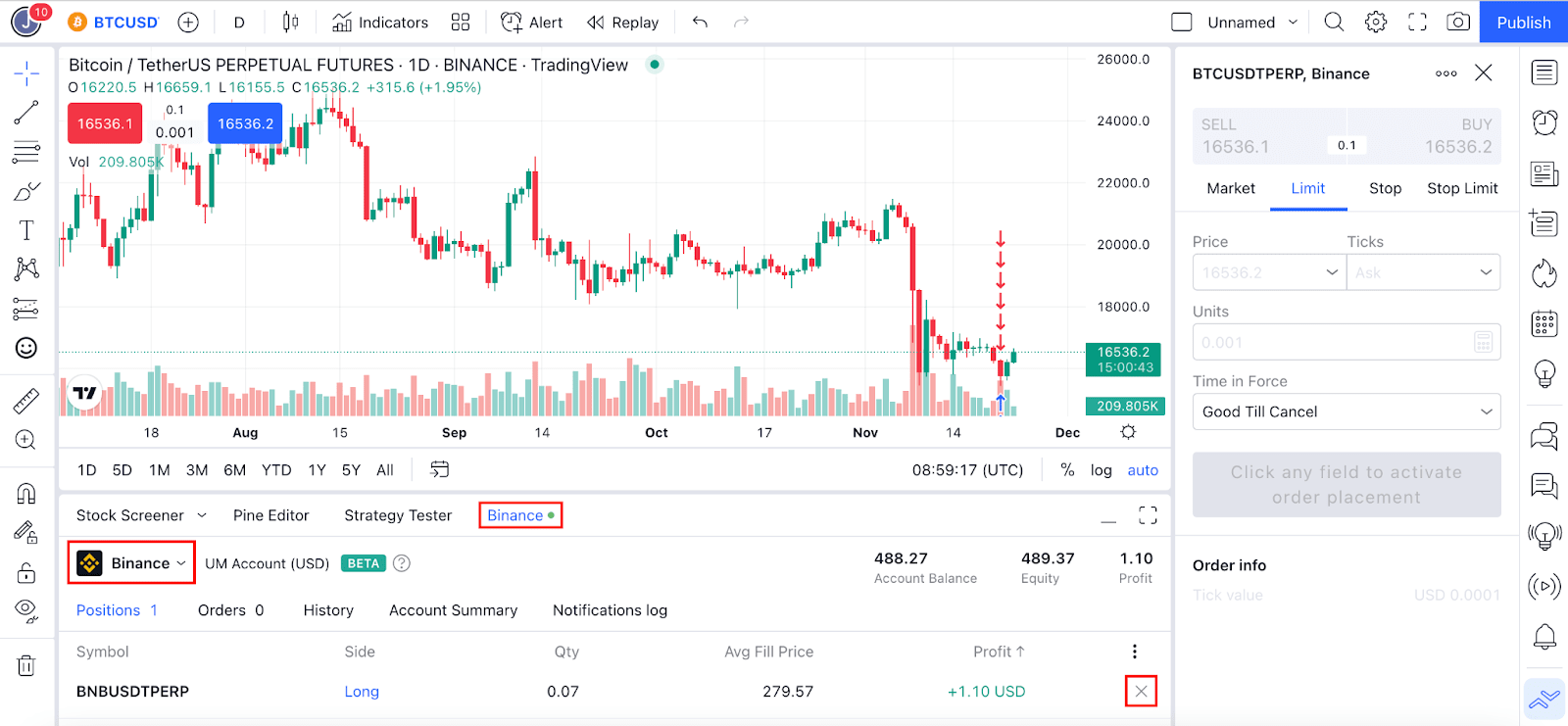Screen dimensions: 1568x726
Task: Publish the chart idea
Action: click(x=1524, y=22)
